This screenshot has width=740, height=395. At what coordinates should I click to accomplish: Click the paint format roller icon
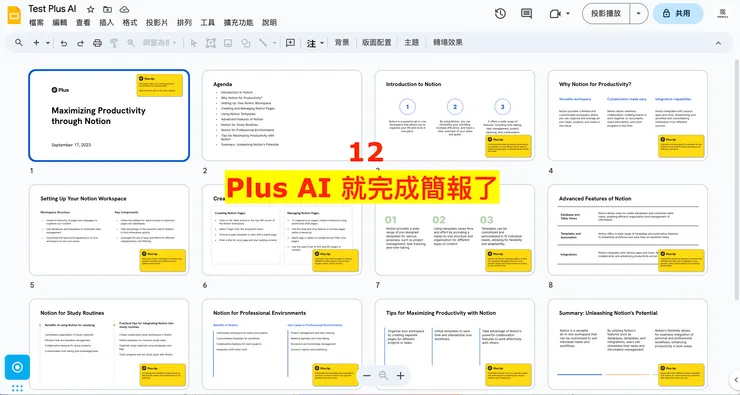[x=114, y=43]
